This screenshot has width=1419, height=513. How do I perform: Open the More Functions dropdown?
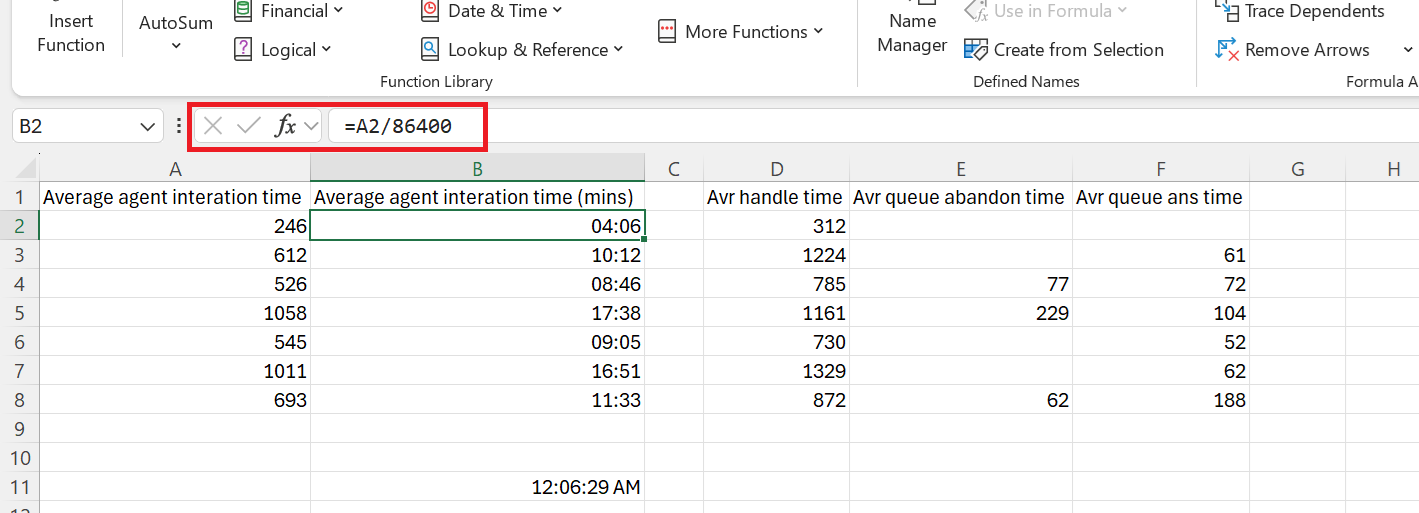741,32
